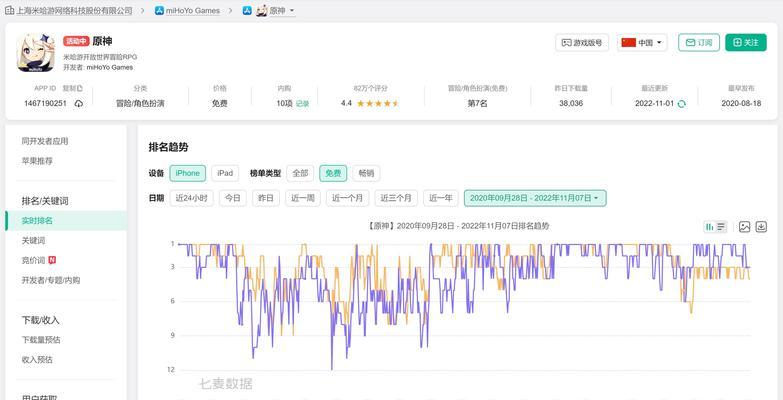
Task: Click the 38,036 downloads value
Action: click(x=571, y=104)
